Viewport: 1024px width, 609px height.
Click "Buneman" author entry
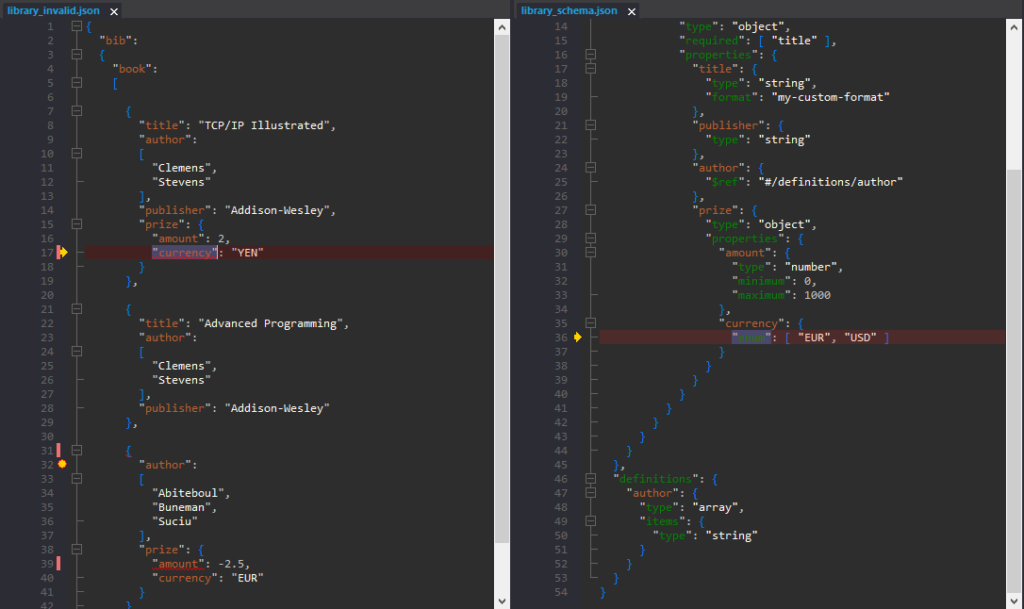182,507
